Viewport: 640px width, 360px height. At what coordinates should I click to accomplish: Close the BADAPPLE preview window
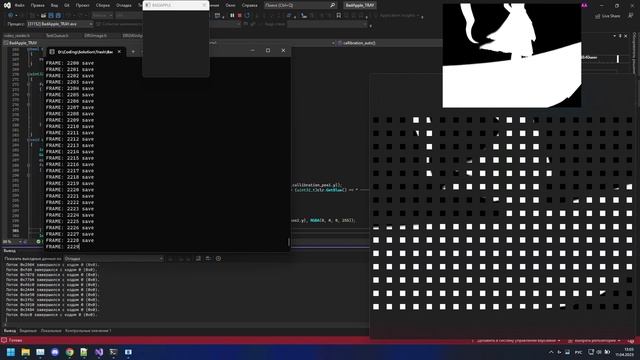pyautogui.click(x=204, y=5)
